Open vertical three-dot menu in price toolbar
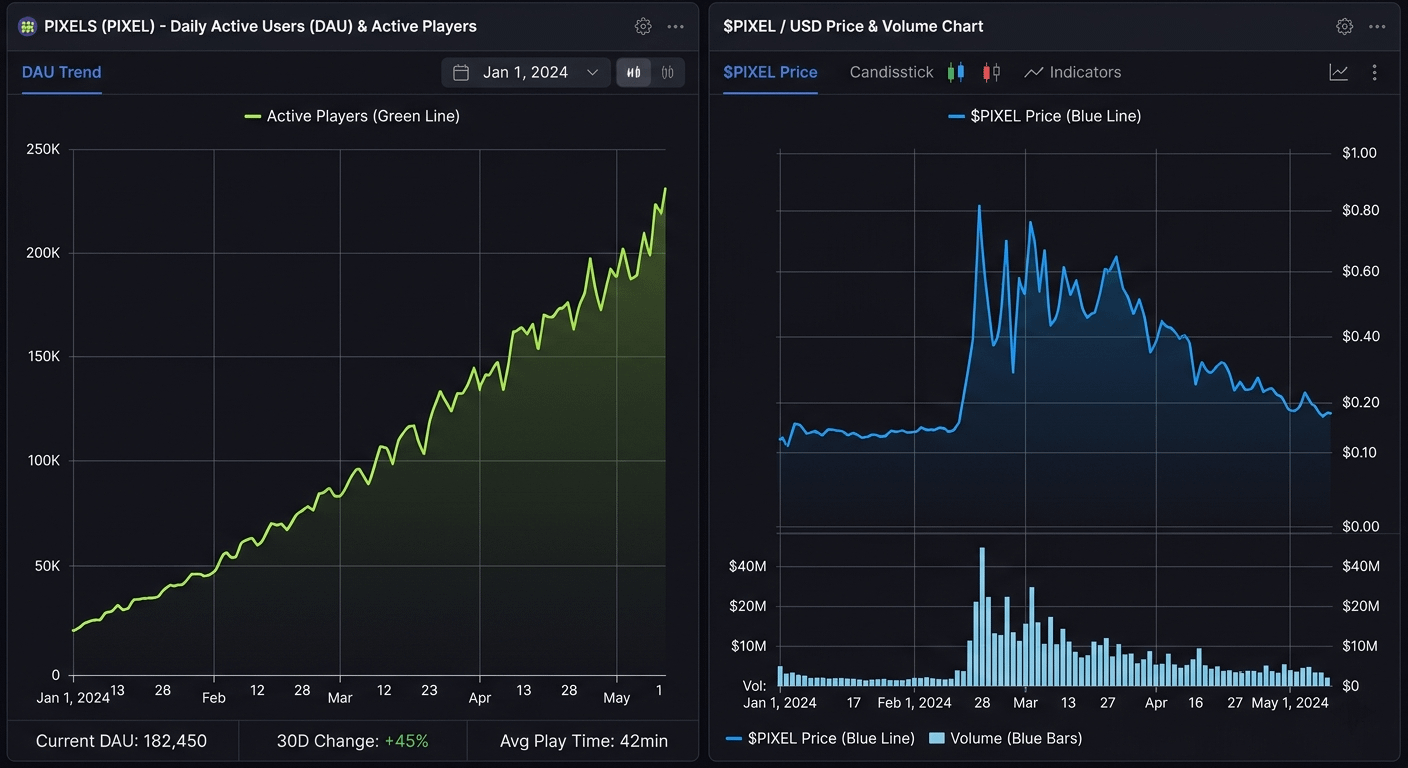 pos(1374,72)
